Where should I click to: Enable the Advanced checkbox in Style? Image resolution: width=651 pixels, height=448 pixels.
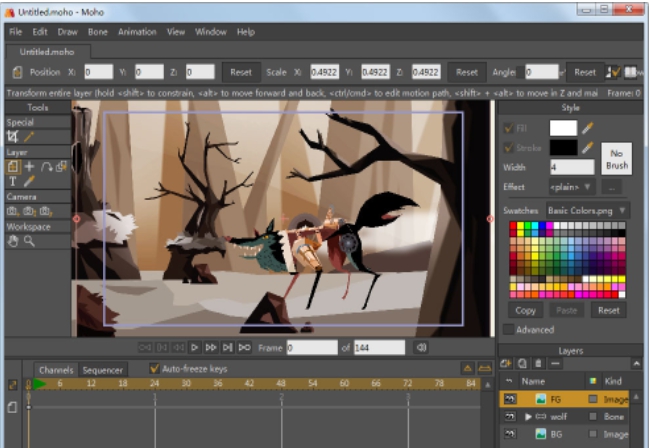pos(509,329)
